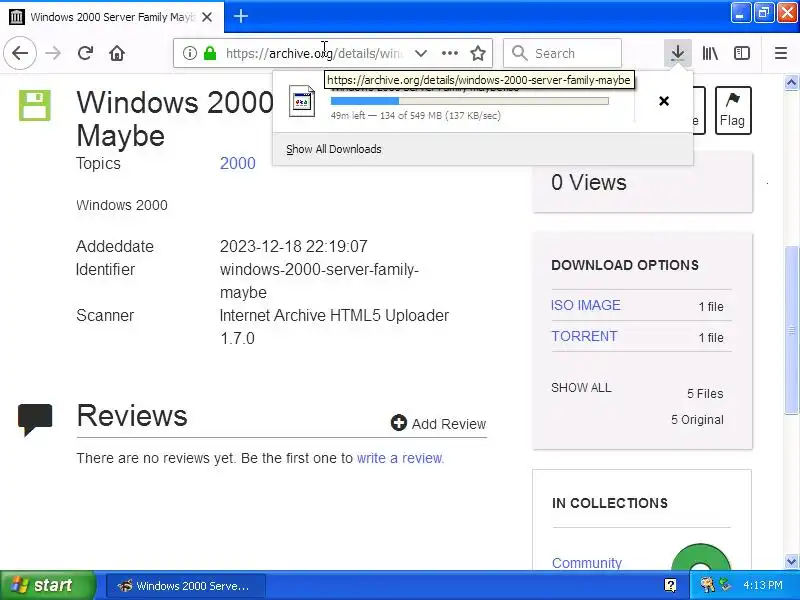Viewport: 800px width, 600px height.
Task: Open the Library toolbar icon
Action: coord(710,53)
